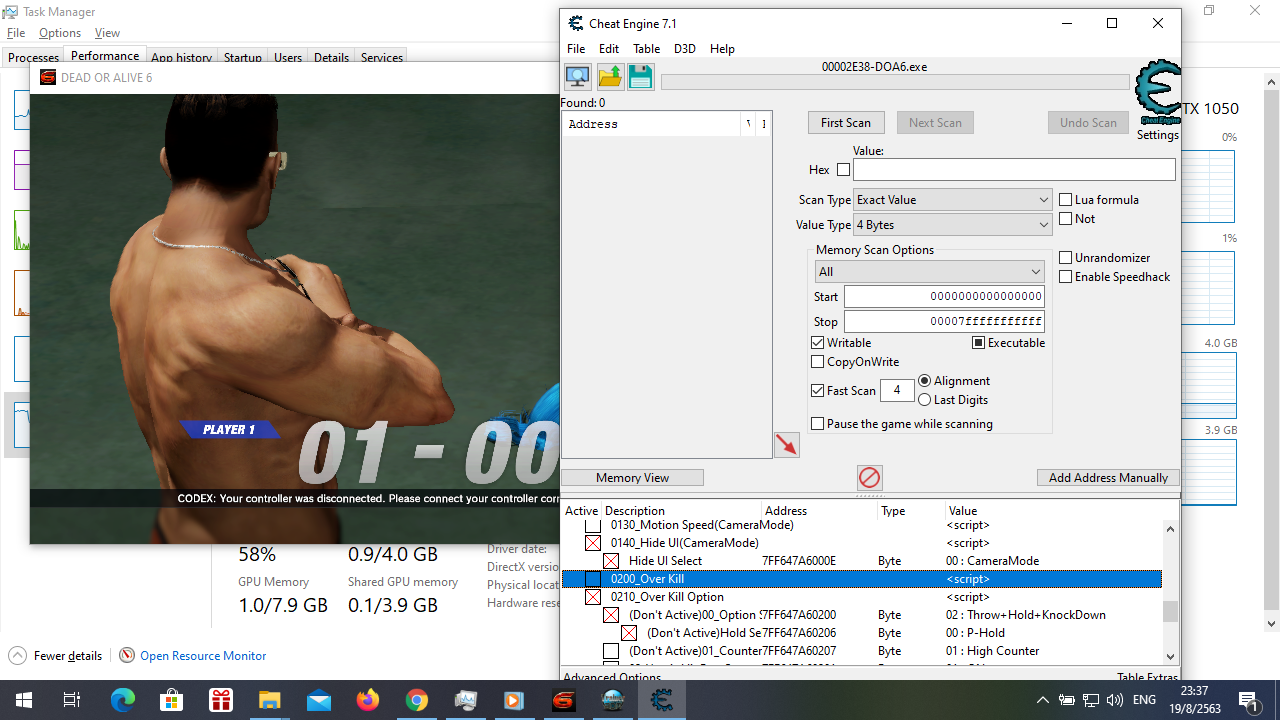
Task: Click the Cheat Engine logo settings icon
Action: point(1157,93)
